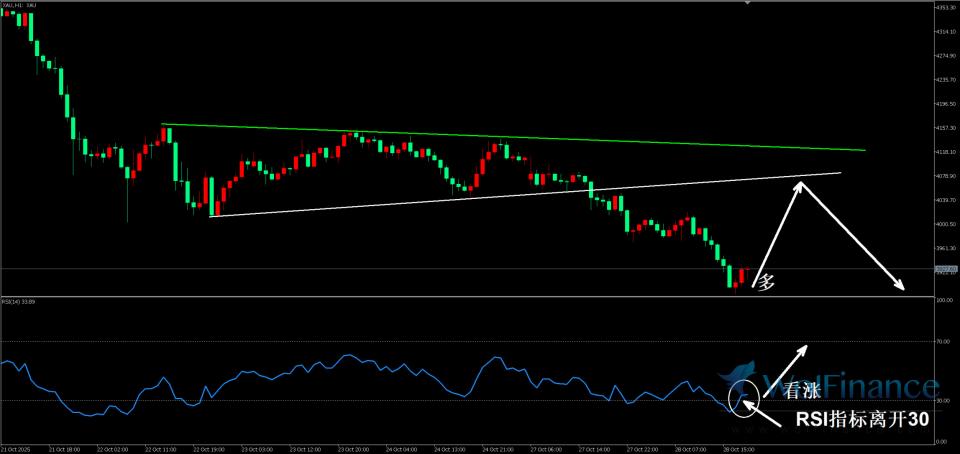Image resolution: width=960 pixels, height=454 pixels.
Task: Click the current price tag on price axis
Action: click(945, 269)
